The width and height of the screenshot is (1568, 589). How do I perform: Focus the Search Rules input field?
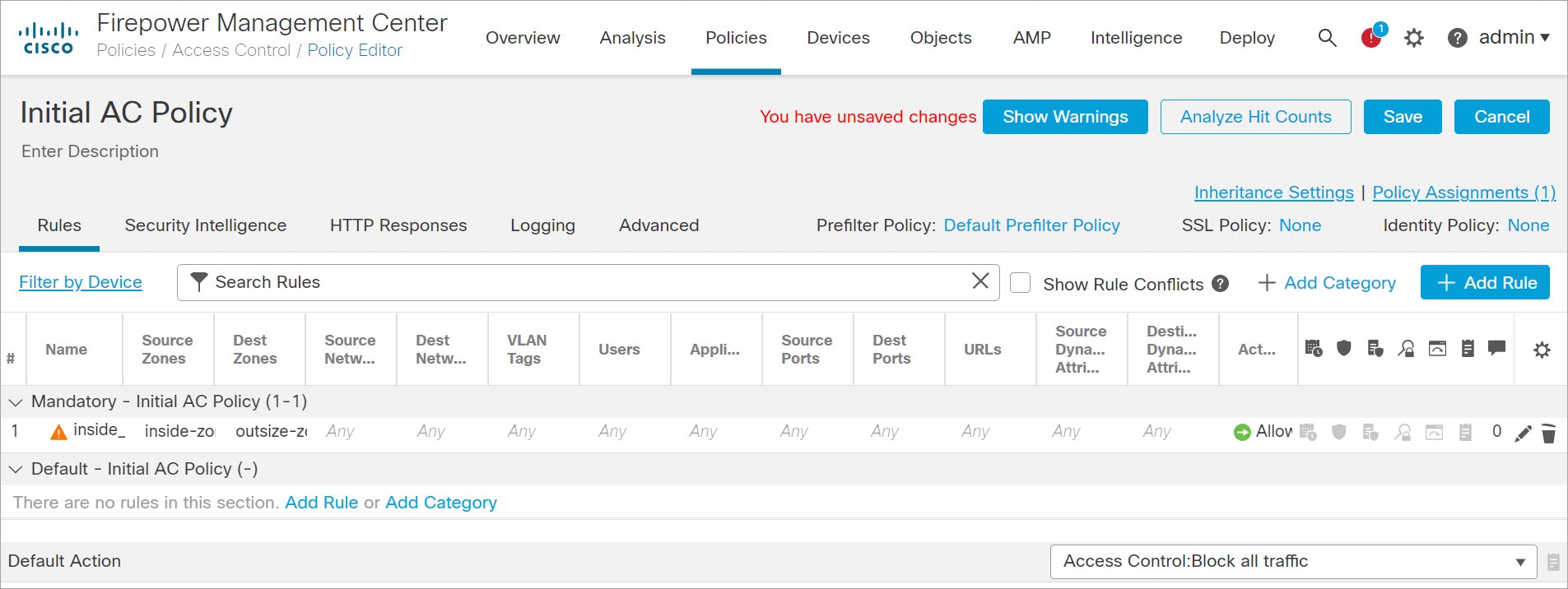click(588, 282)
